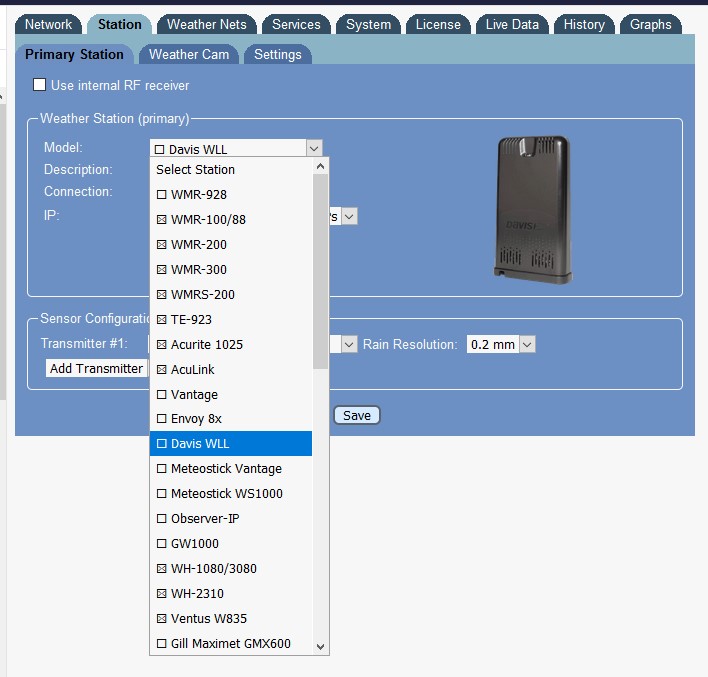Choose WMRS-200 station model

point(231,294)
